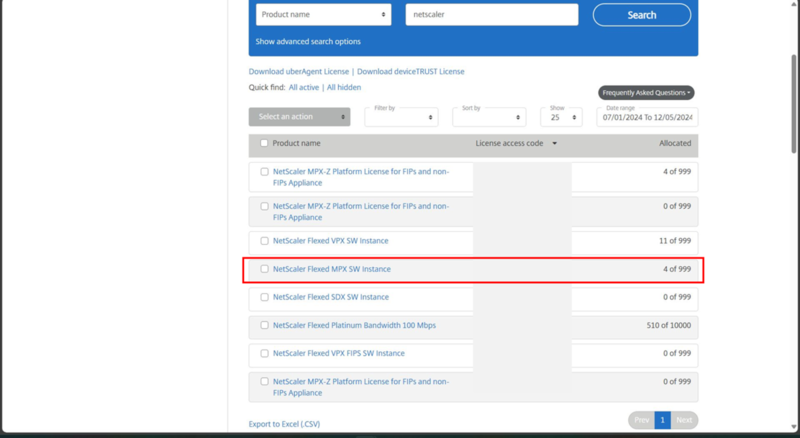The width and height of the screenshot is (800, 438).
Task: Click the scrollbar down arrow
Action: coord(794,427)
